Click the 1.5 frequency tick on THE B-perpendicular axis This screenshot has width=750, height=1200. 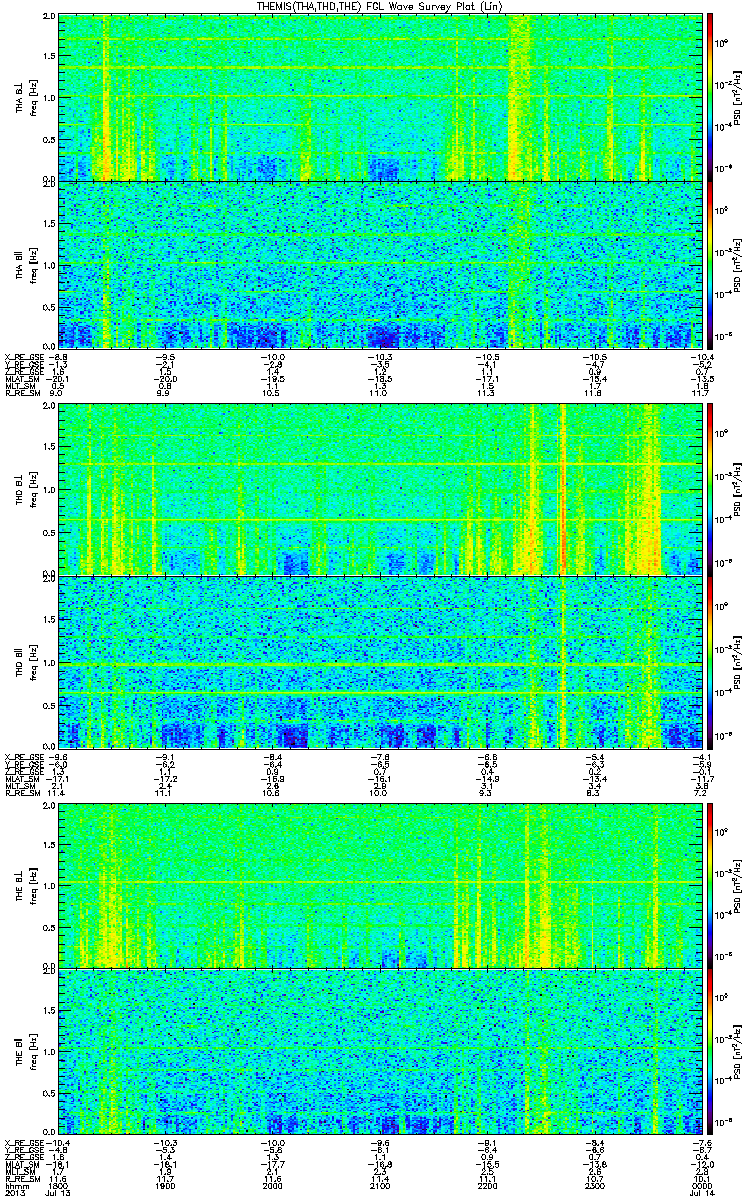(x=49, y=843)
